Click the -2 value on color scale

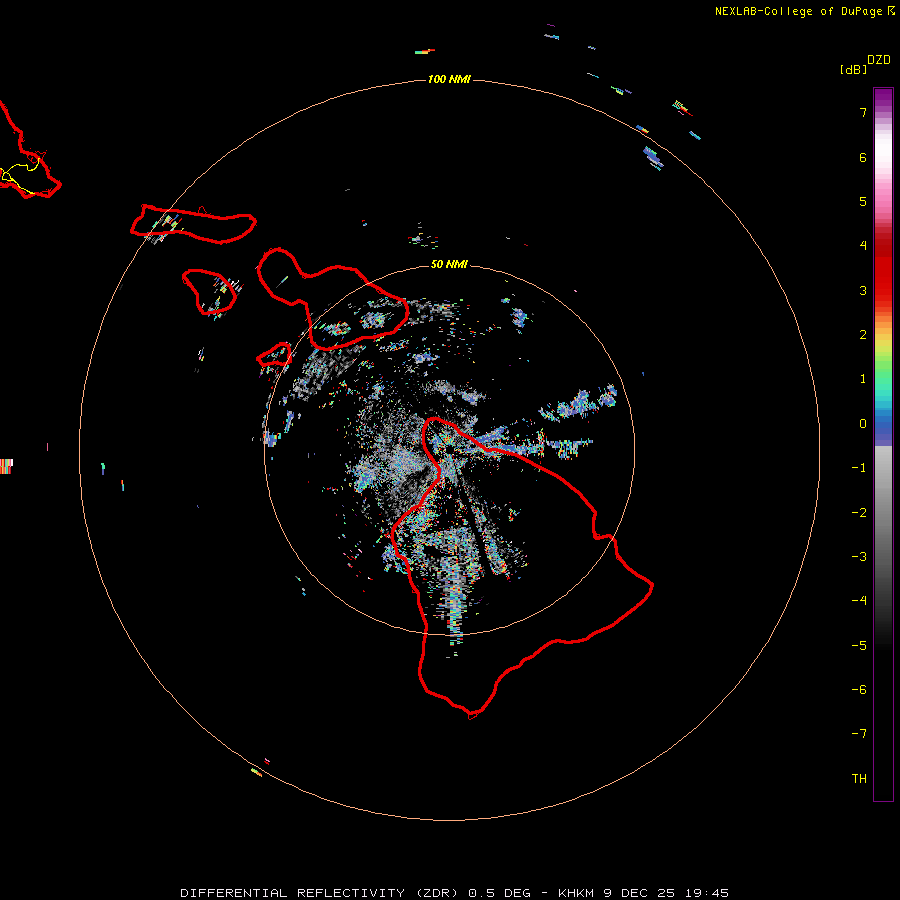pos(859,513)
